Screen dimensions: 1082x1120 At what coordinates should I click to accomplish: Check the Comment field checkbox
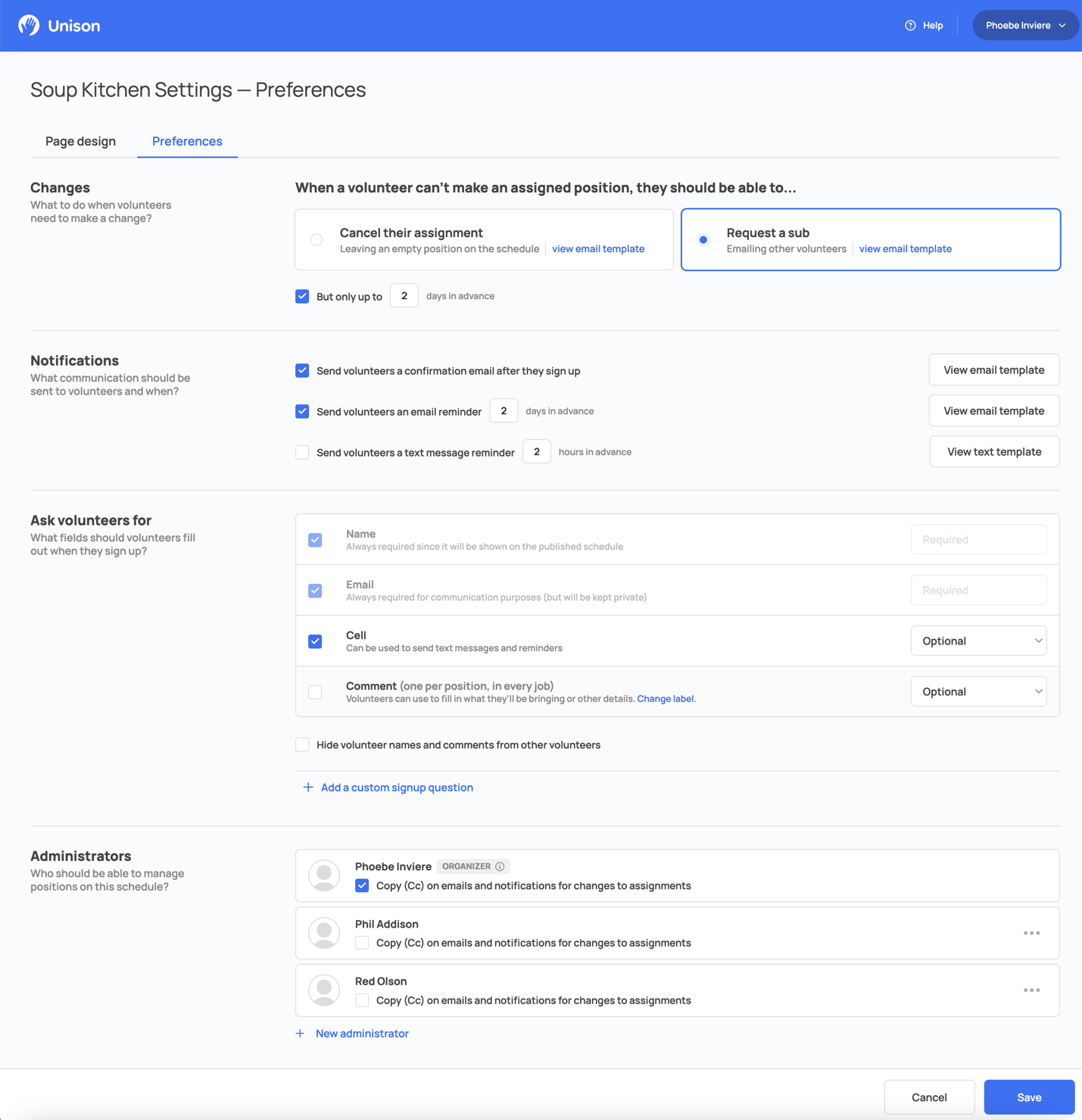[315, 692]
